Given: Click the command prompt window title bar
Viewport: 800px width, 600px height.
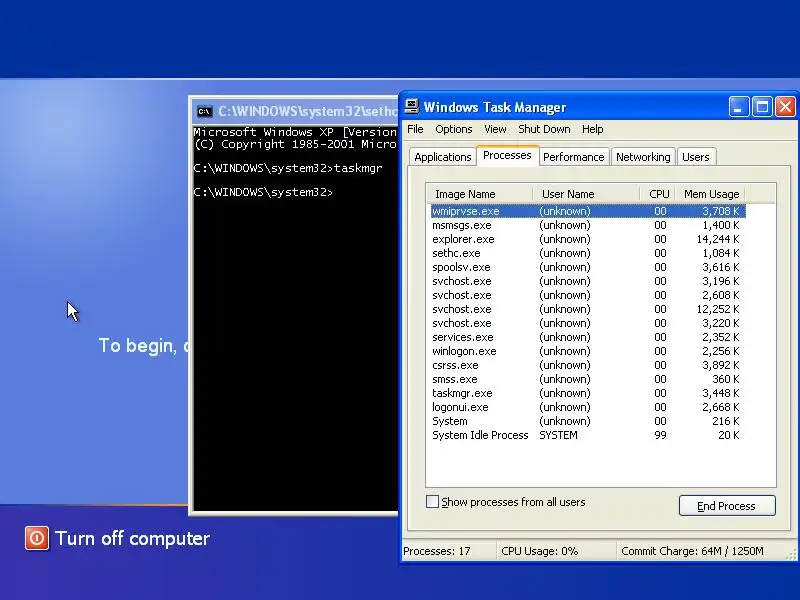Looking at the screenshot, I should click(x=294, y=111).
